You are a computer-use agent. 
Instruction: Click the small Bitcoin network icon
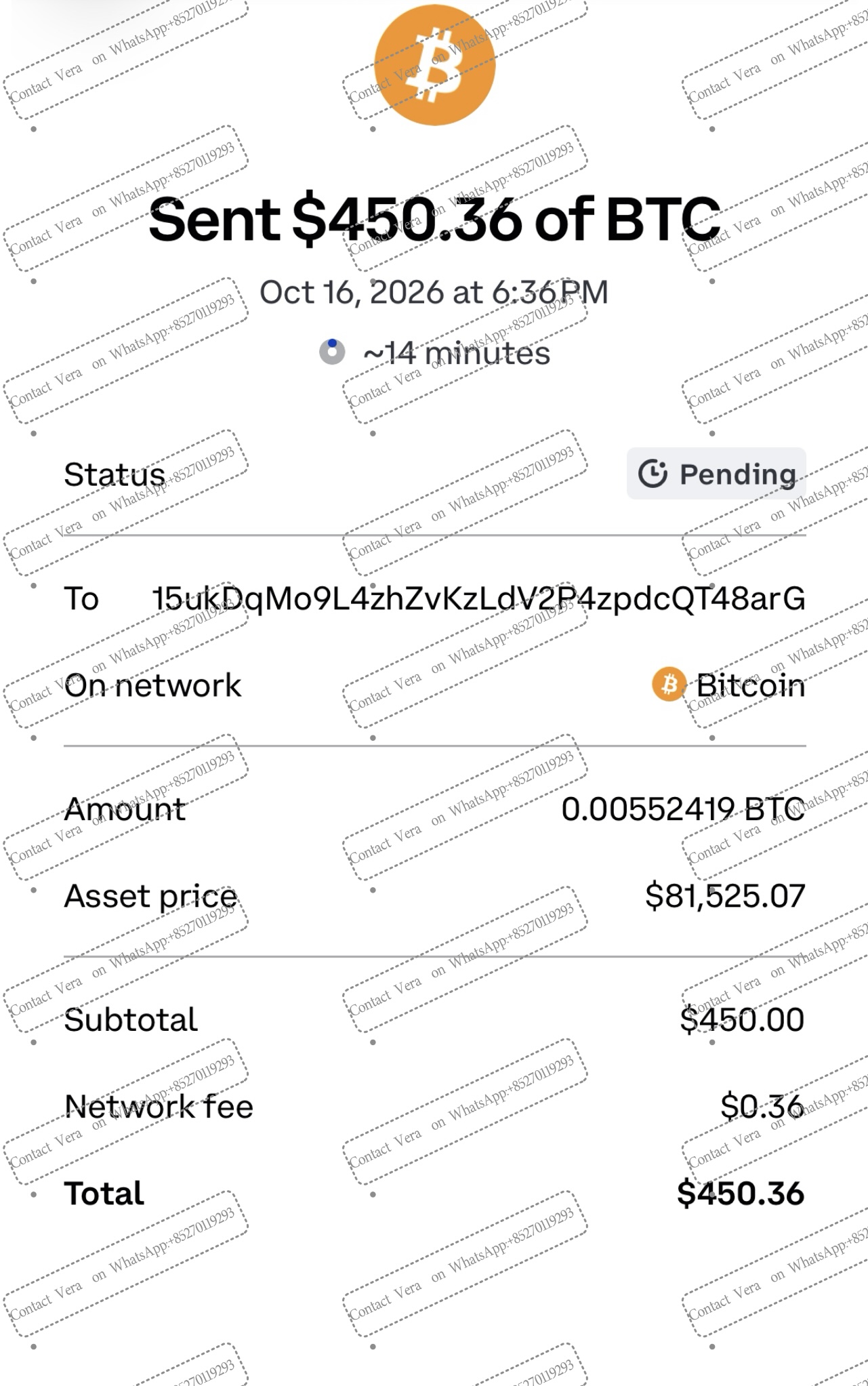(x=669, y=685)
